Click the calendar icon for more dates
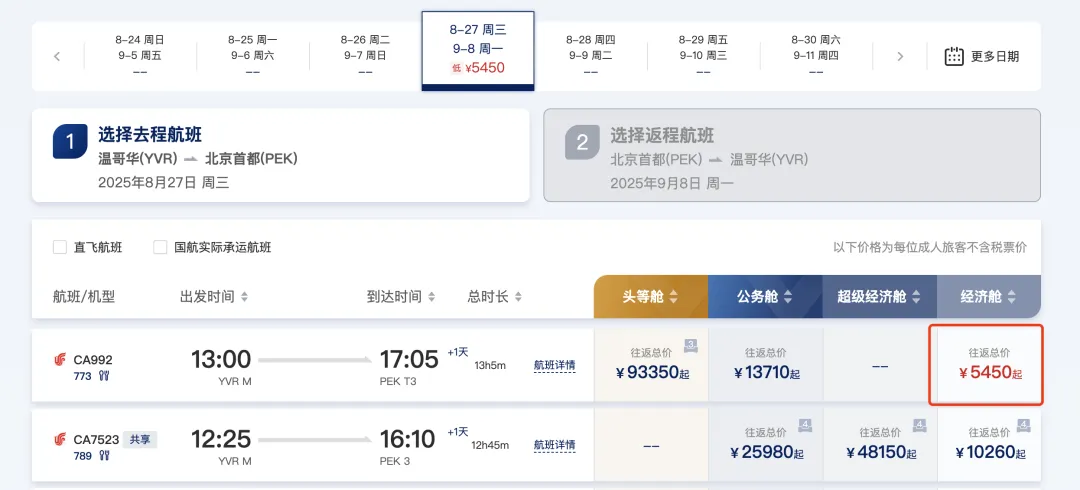 click(x=954, y=57)
